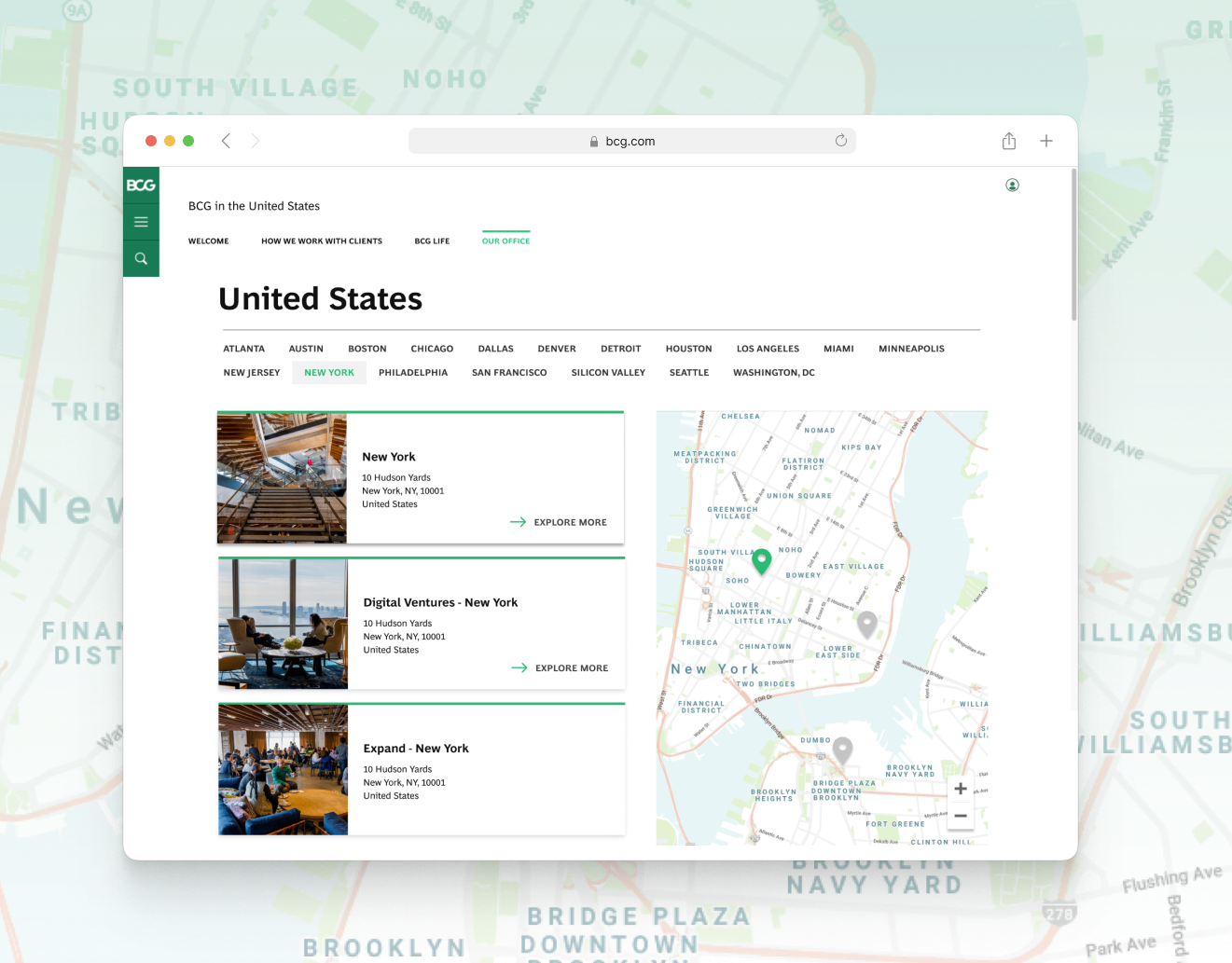
Task: Select the Chicago office
Action: click(x=432, y=349)
